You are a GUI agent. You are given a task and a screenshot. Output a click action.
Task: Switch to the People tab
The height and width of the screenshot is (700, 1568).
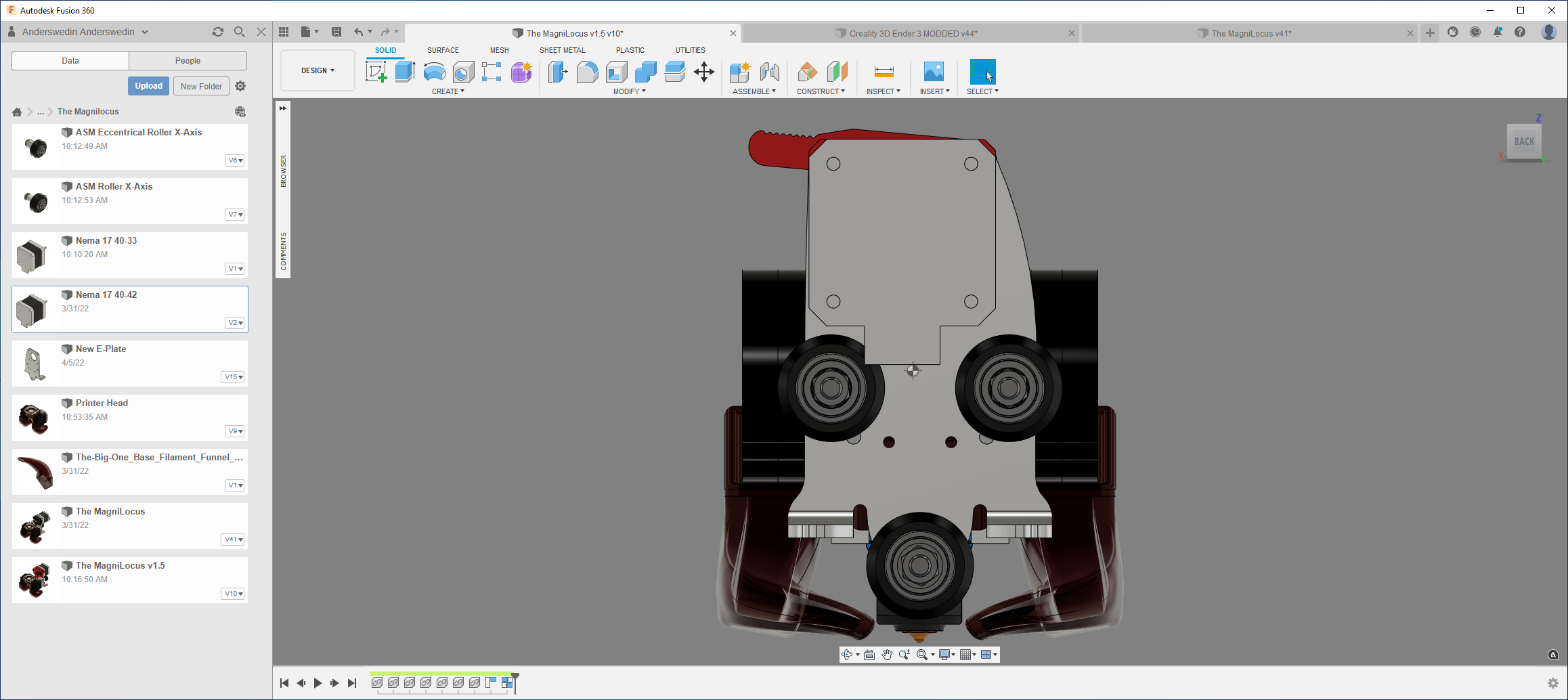pos(188,61)
